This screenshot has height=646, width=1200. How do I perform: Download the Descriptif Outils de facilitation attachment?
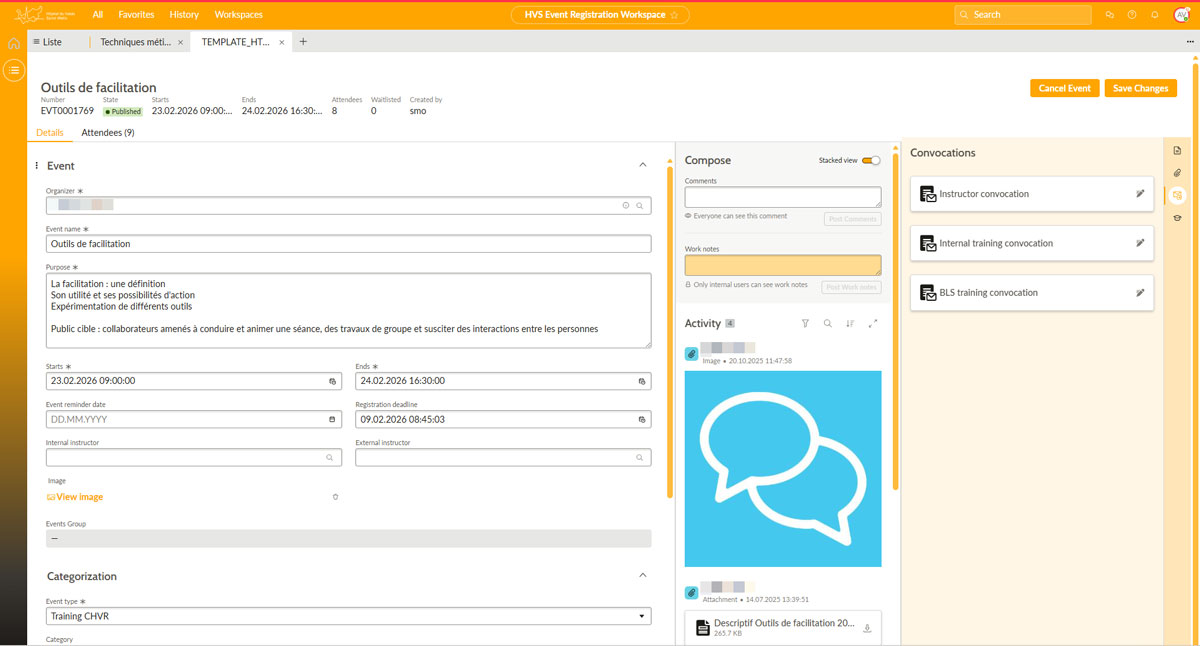pos(867,628)
